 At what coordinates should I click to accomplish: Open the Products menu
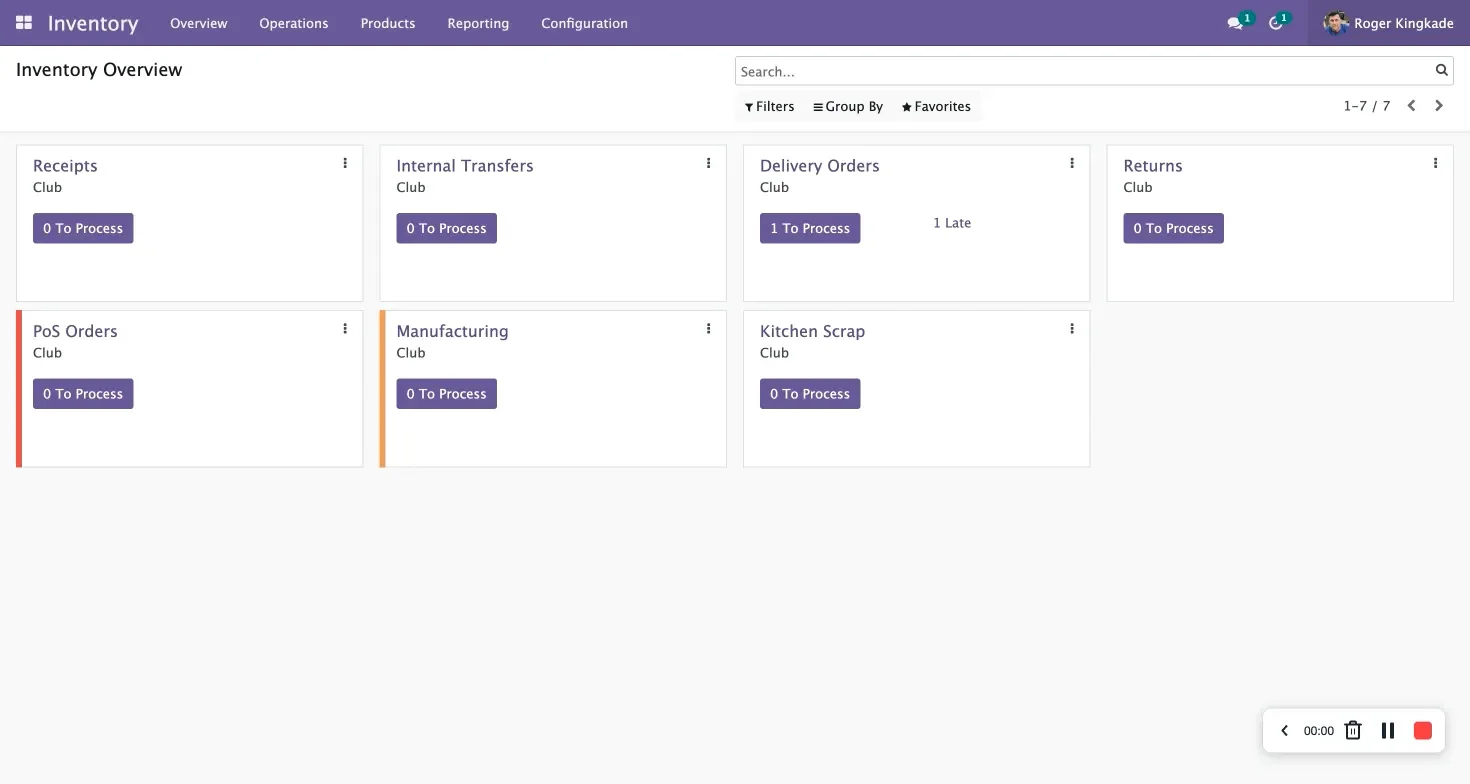tap(388, 23)
